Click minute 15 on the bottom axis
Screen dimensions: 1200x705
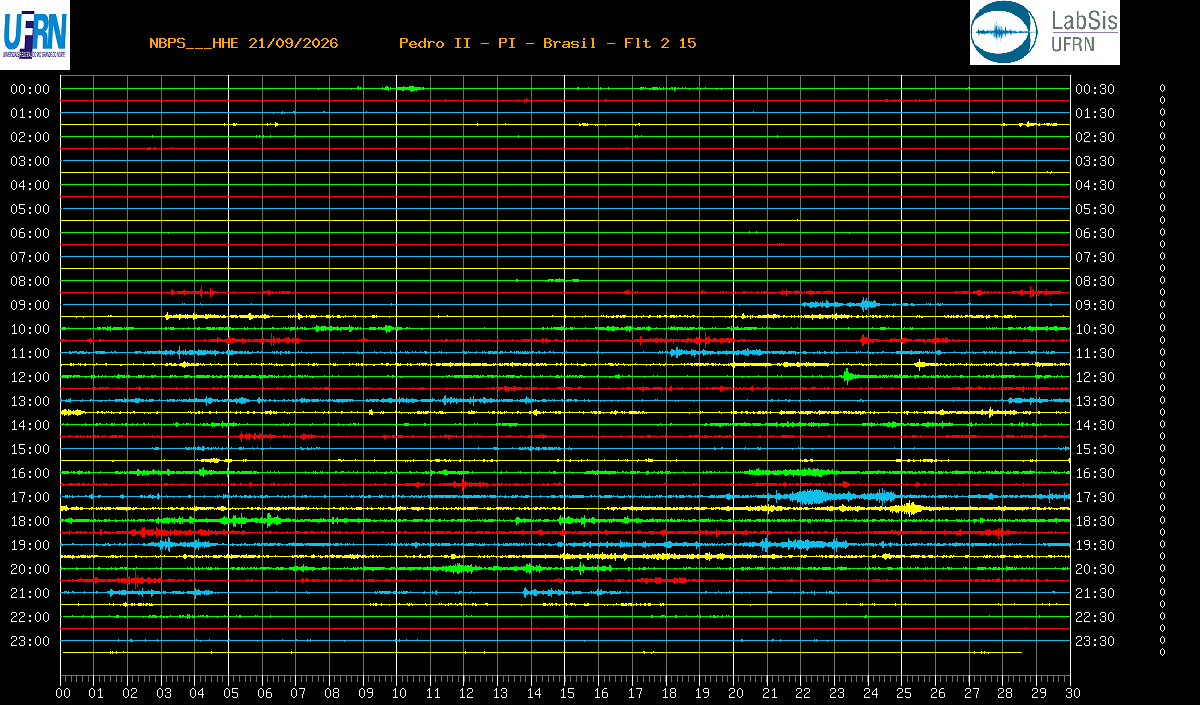[x=567, y=692]
